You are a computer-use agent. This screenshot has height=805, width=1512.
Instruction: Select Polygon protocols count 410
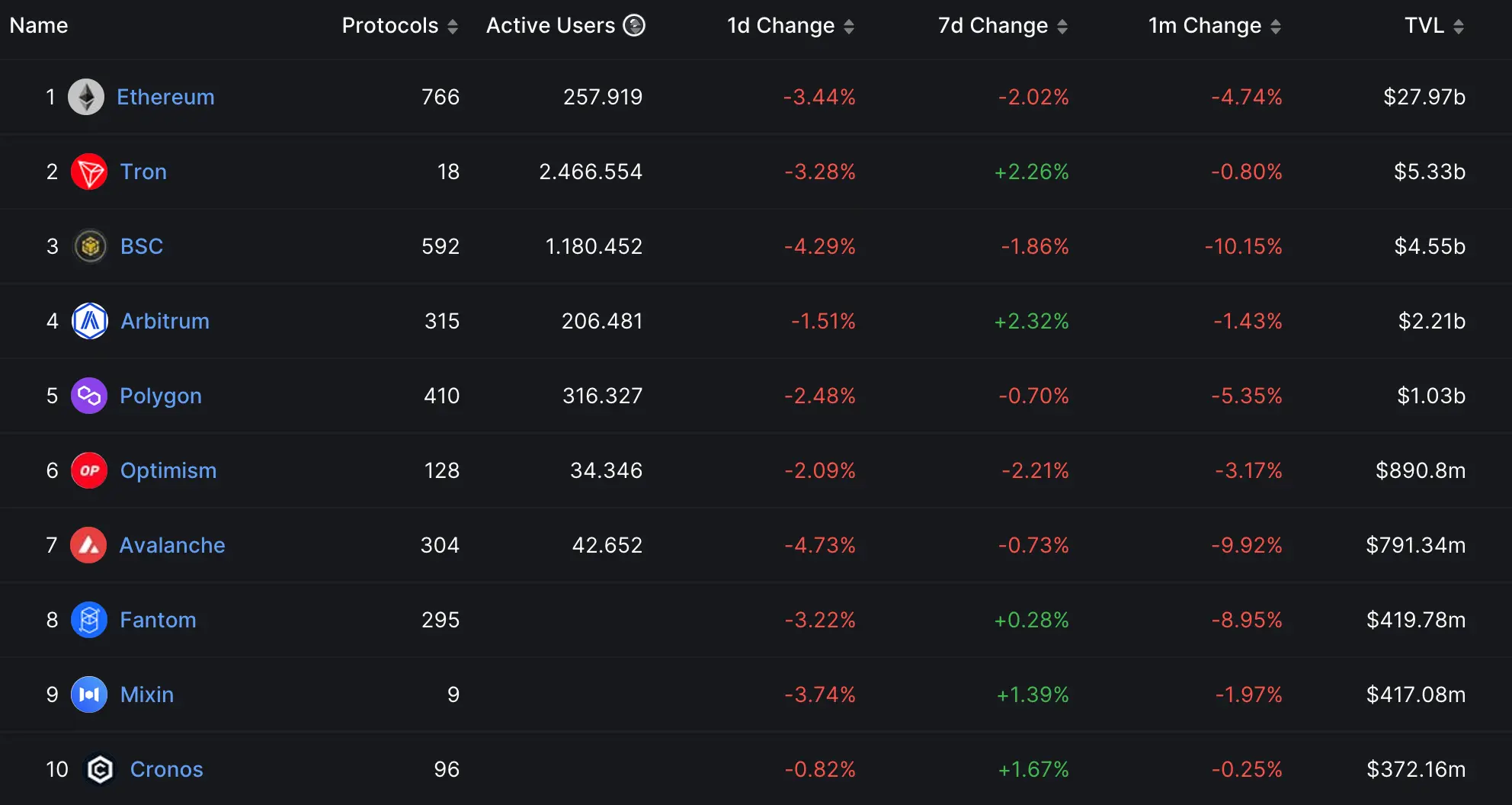click(442, 396)
